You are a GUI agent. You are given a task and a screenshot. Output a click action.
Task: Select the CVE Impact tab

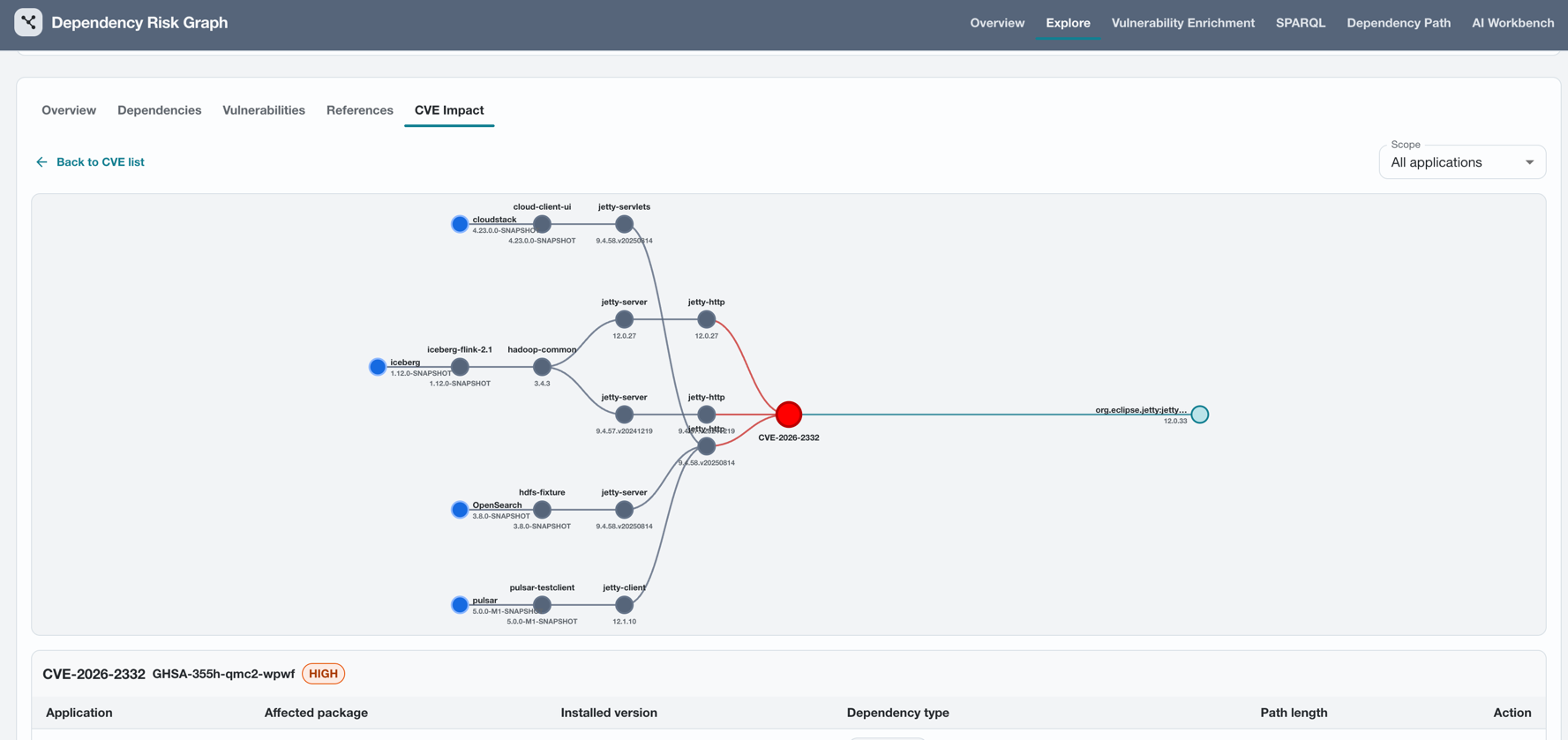pos(449,110)
